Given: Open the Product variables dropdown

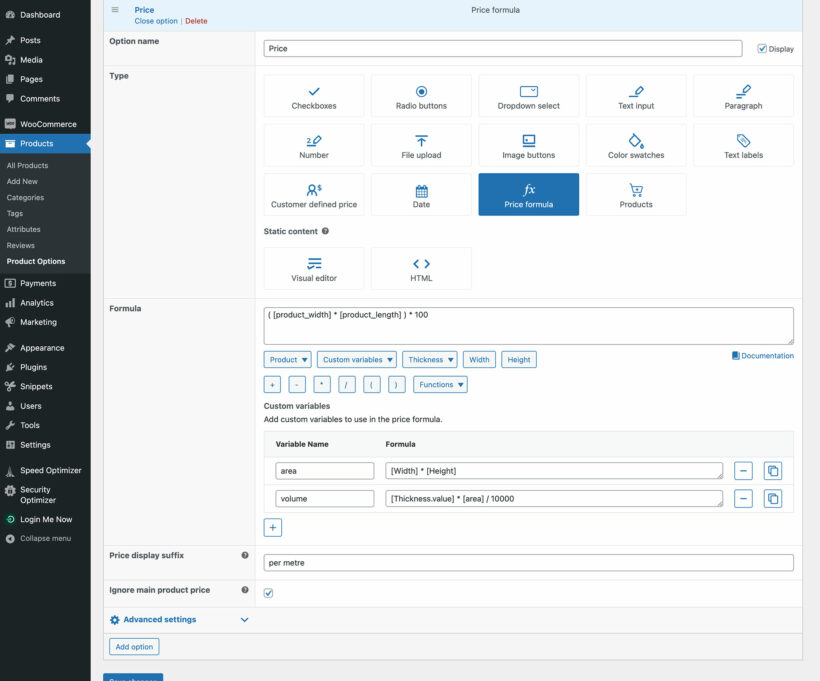Looking at the screenshot, I should click(x=288, y=360).
